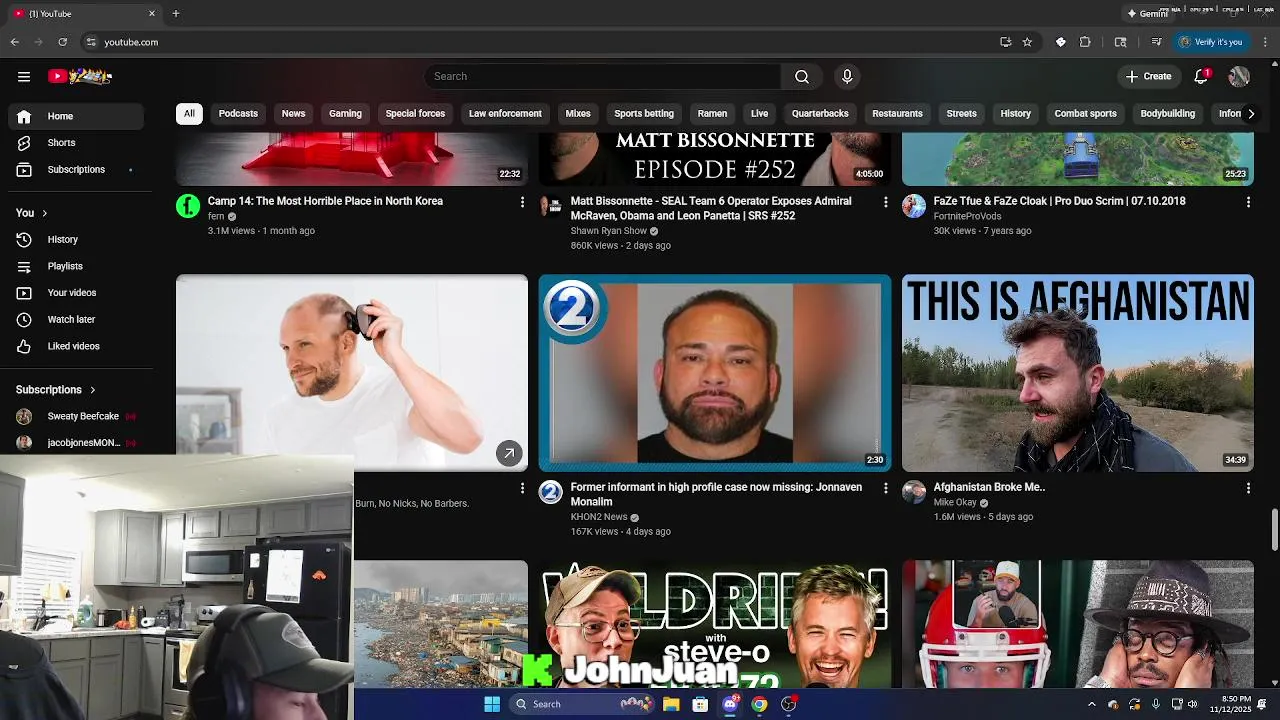Open options for Camp 14 video
1280x720 pixels.
(x=522, y=202)
